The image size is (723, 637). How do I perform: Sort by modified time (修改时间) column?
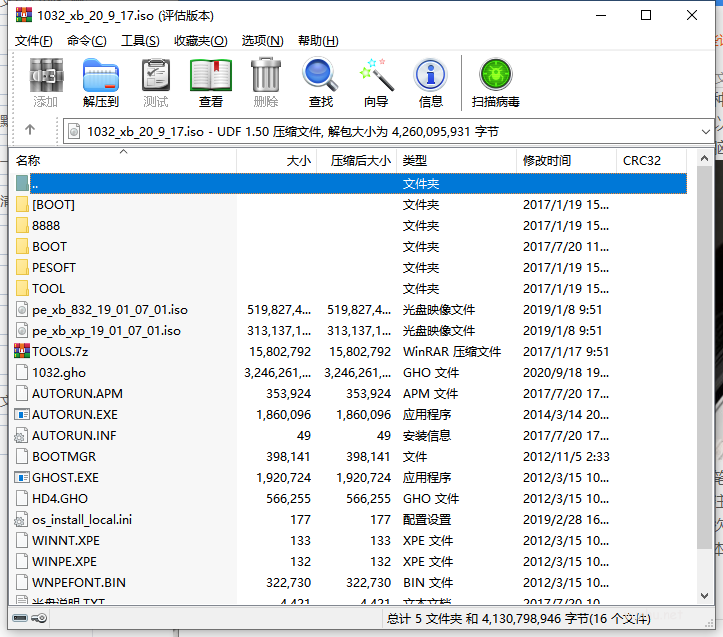coord(547,161)
